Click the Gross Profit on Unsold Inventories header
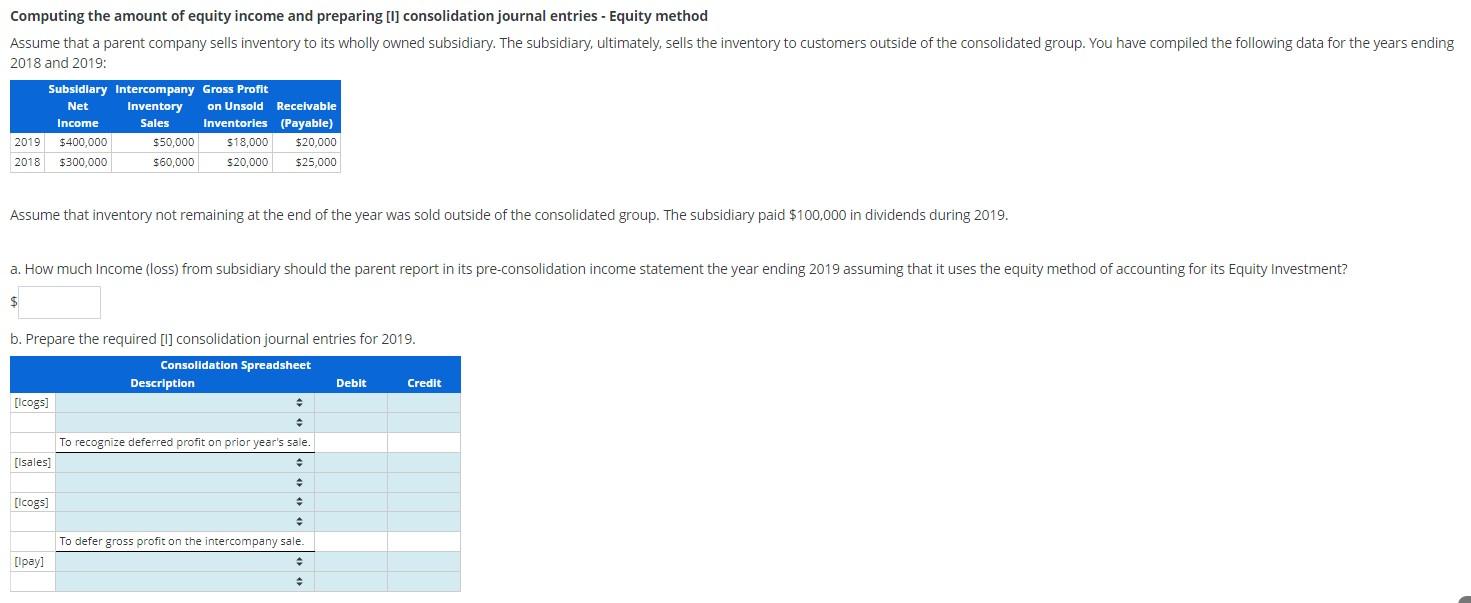Viewport: 1471px width, 603px height. [x=235, y=106]
